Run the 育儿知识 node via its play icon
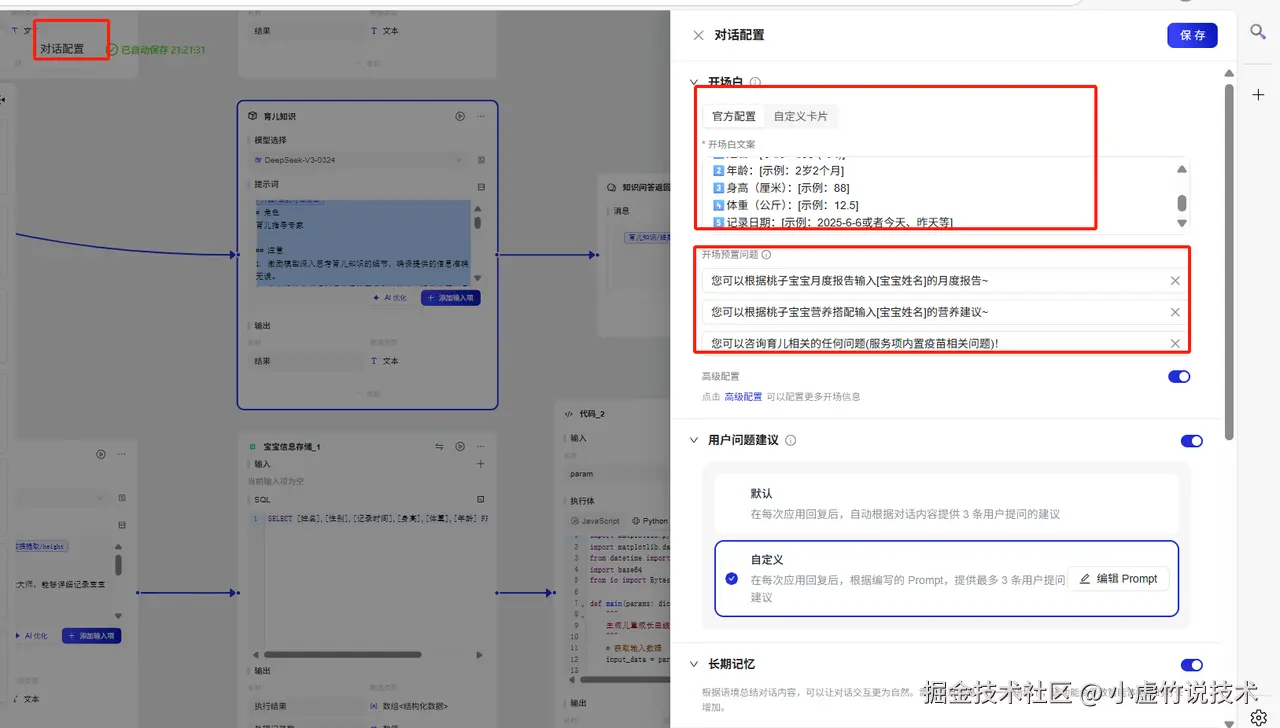 coord(459,115)
